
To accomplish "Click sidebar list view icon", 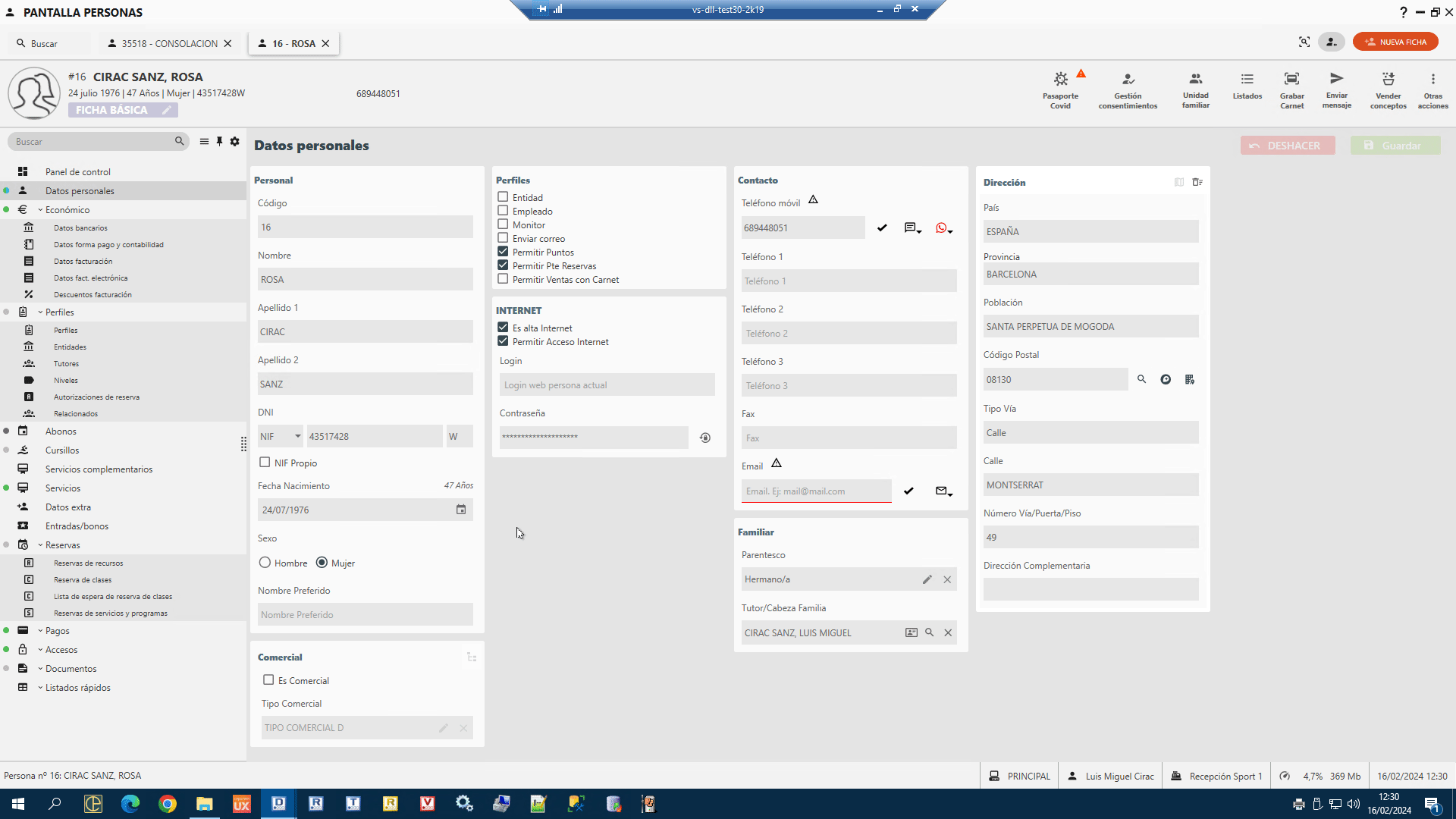I will coord(204,141).
